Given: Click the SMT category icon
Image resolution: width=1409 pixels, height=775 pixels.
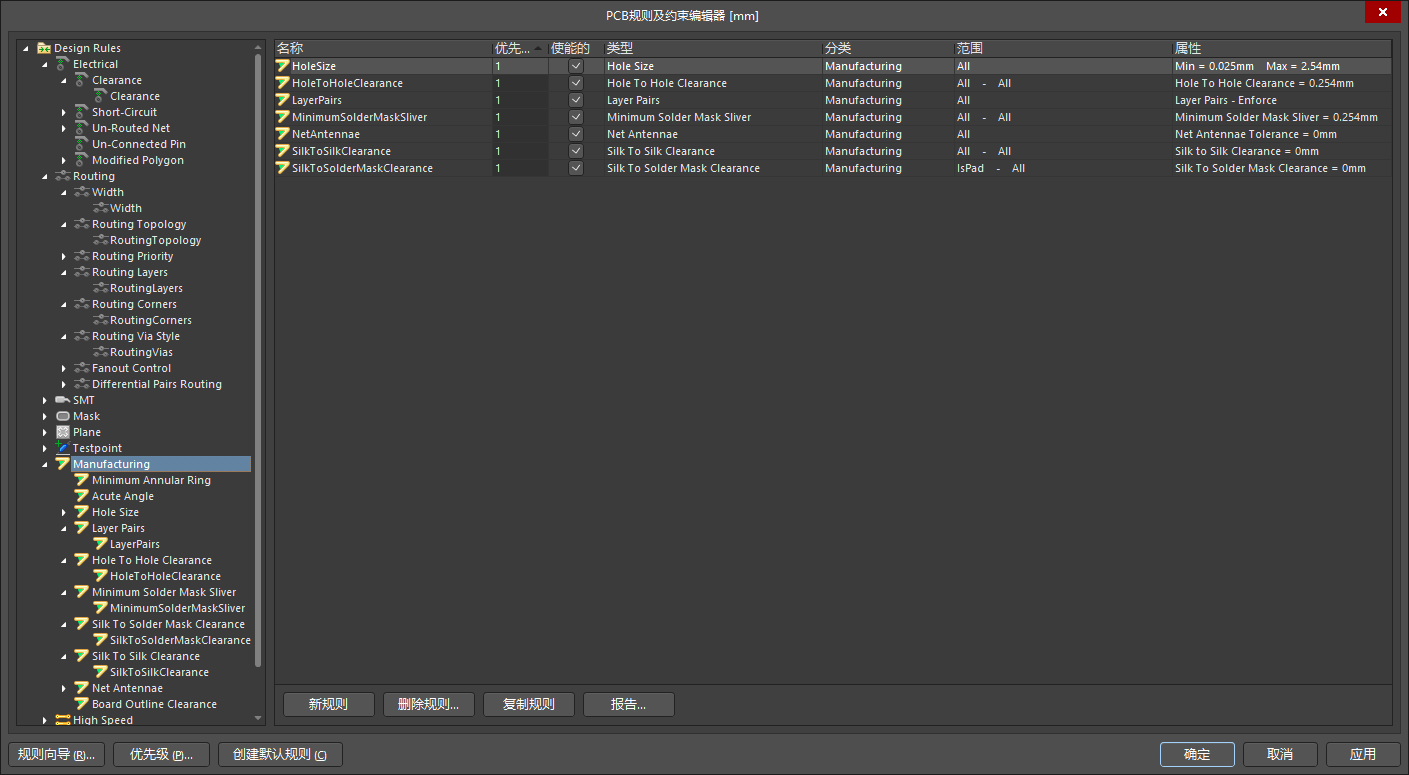Looking at the screenshot, I should tap(63, 400).
